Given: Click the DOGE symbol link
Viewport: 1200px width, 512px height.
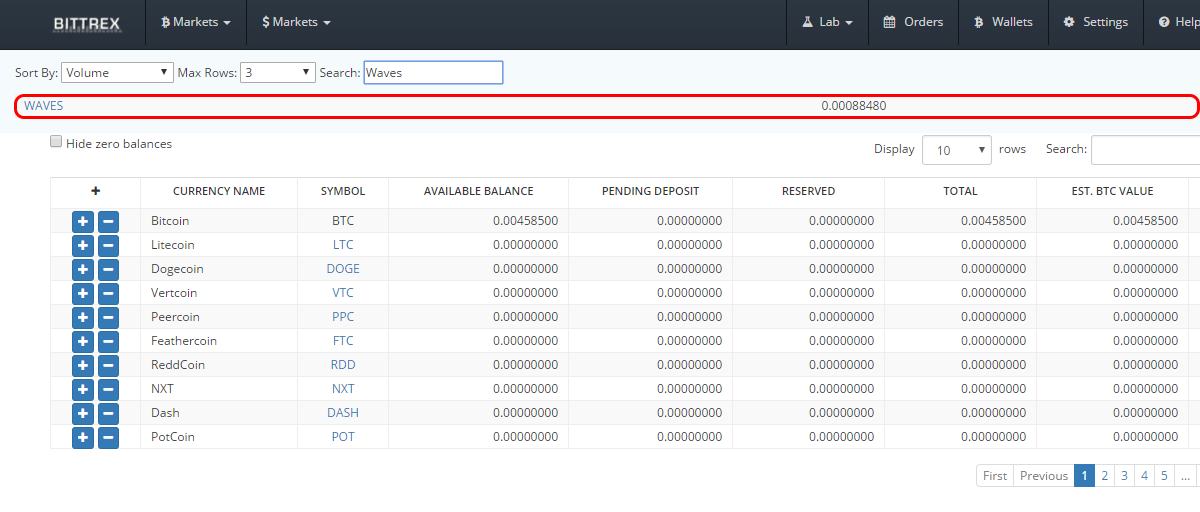Looking at the screenshot, I should pyautogui.click(x=343, y=269).
